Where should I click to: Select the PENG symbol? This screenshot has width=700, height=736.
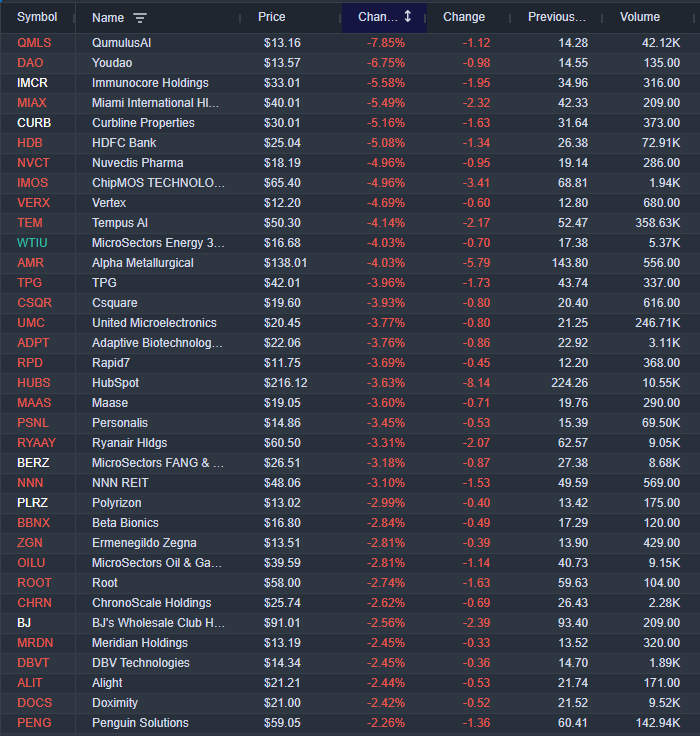point(34,723)
